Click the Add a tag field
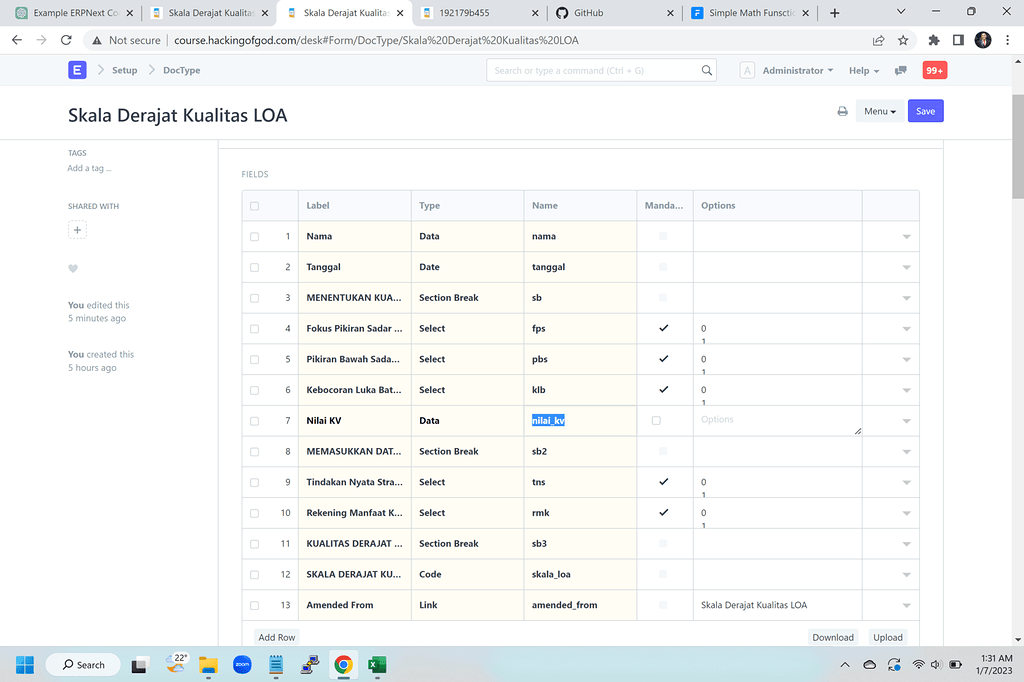This screenshot has width=1024, height=682. coord(89,168)
